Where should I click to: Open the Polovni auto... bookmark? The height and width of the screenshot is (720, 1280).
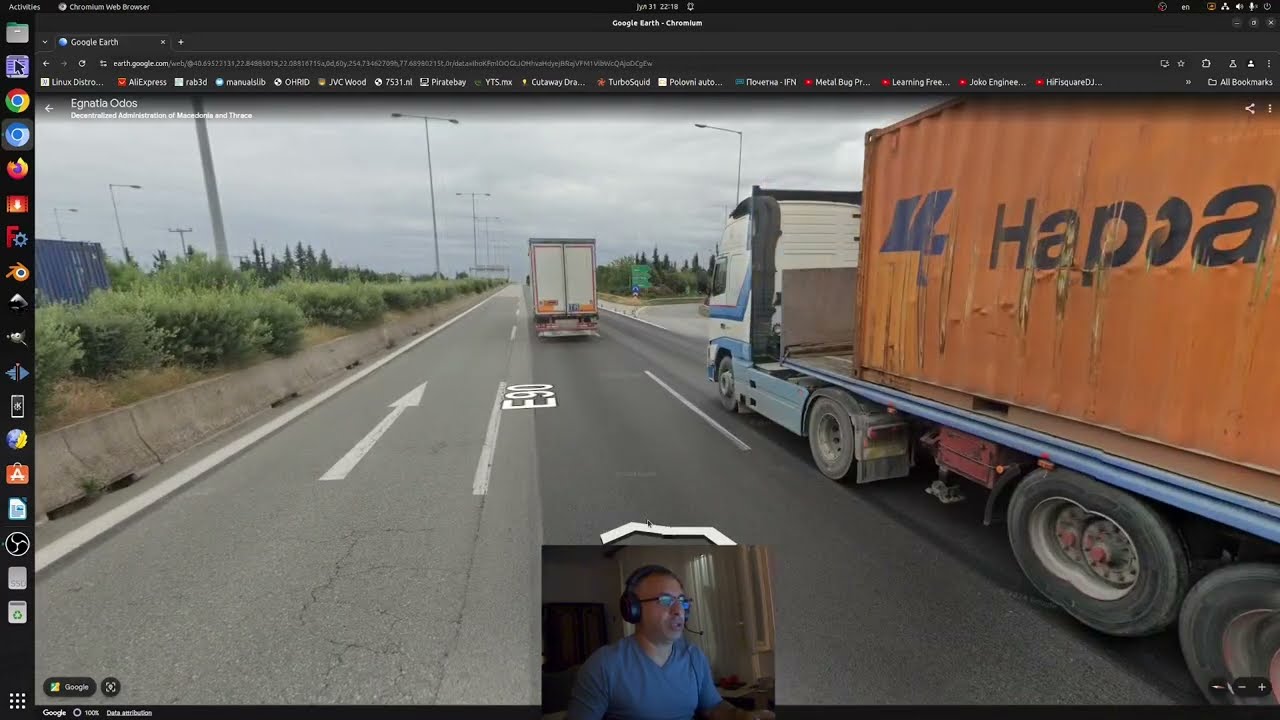tap(690, 82)
